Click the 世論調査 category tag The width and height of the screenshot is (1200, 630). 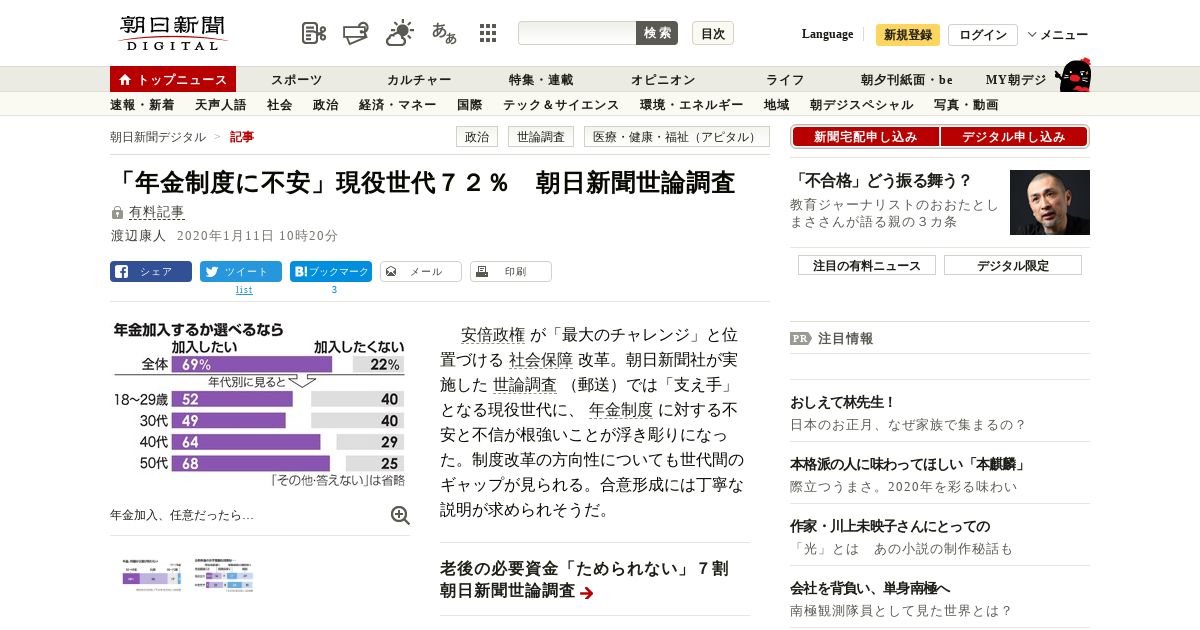[x=540, y=137]
